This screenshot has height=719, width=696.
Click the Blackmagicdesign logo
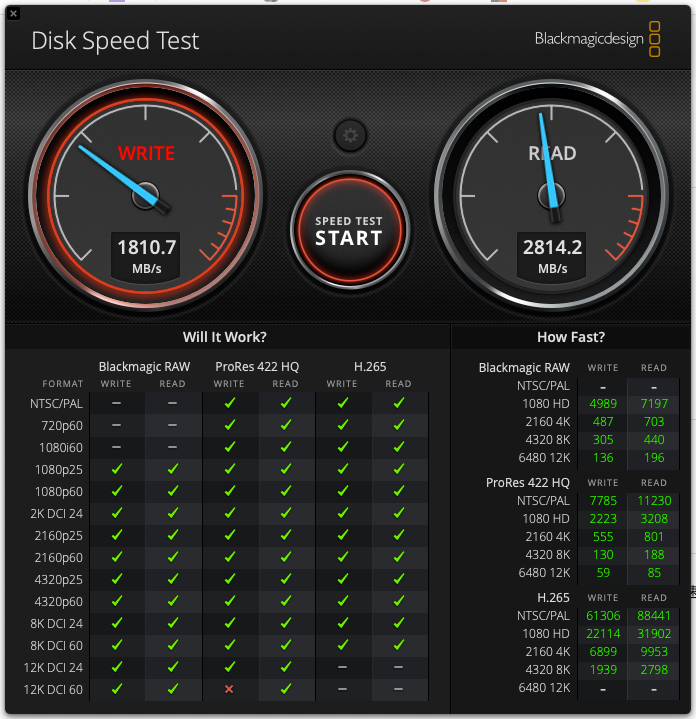pos(597,39)
